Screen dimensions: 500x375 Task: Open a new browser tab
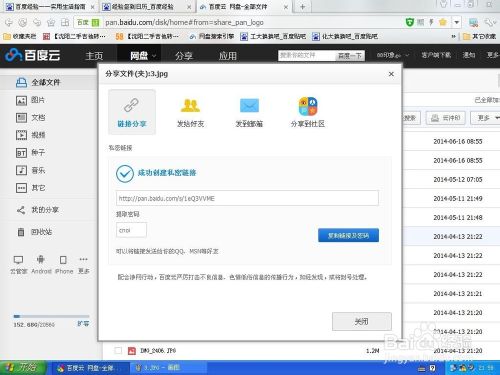303,7
